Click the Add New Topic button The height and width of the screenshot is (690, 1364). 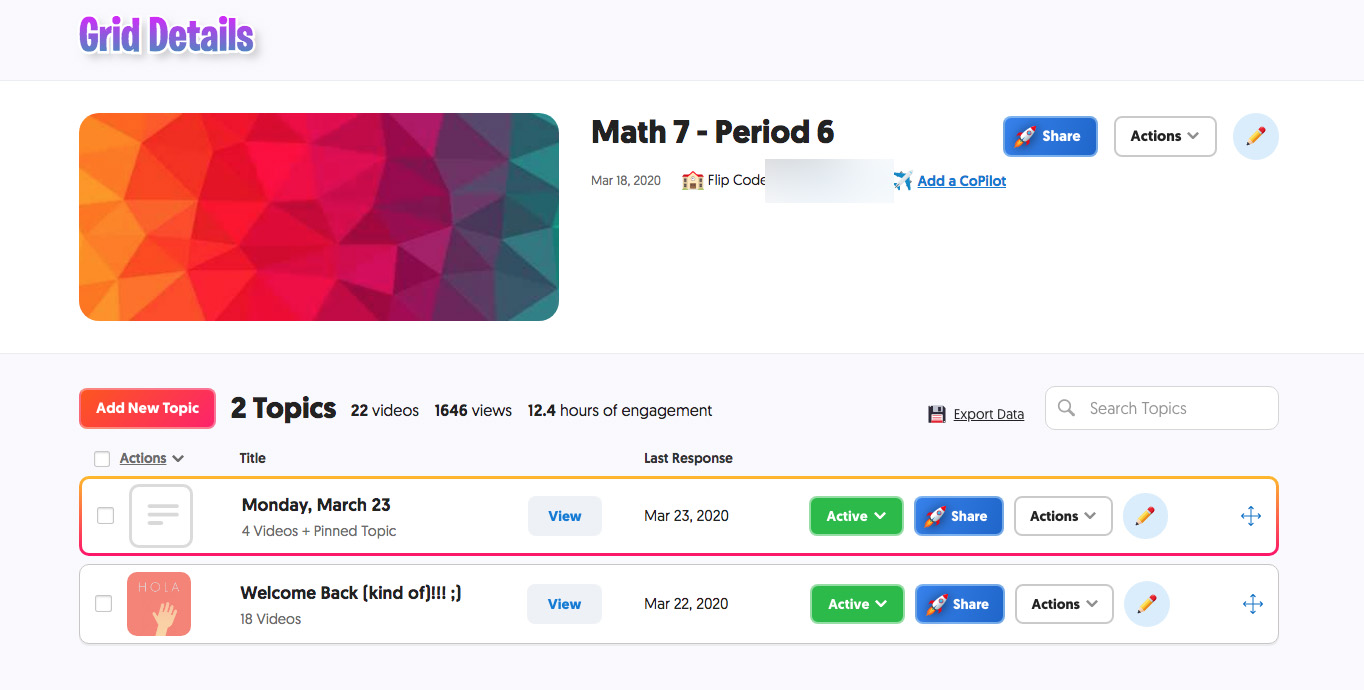tap(147, 408)
